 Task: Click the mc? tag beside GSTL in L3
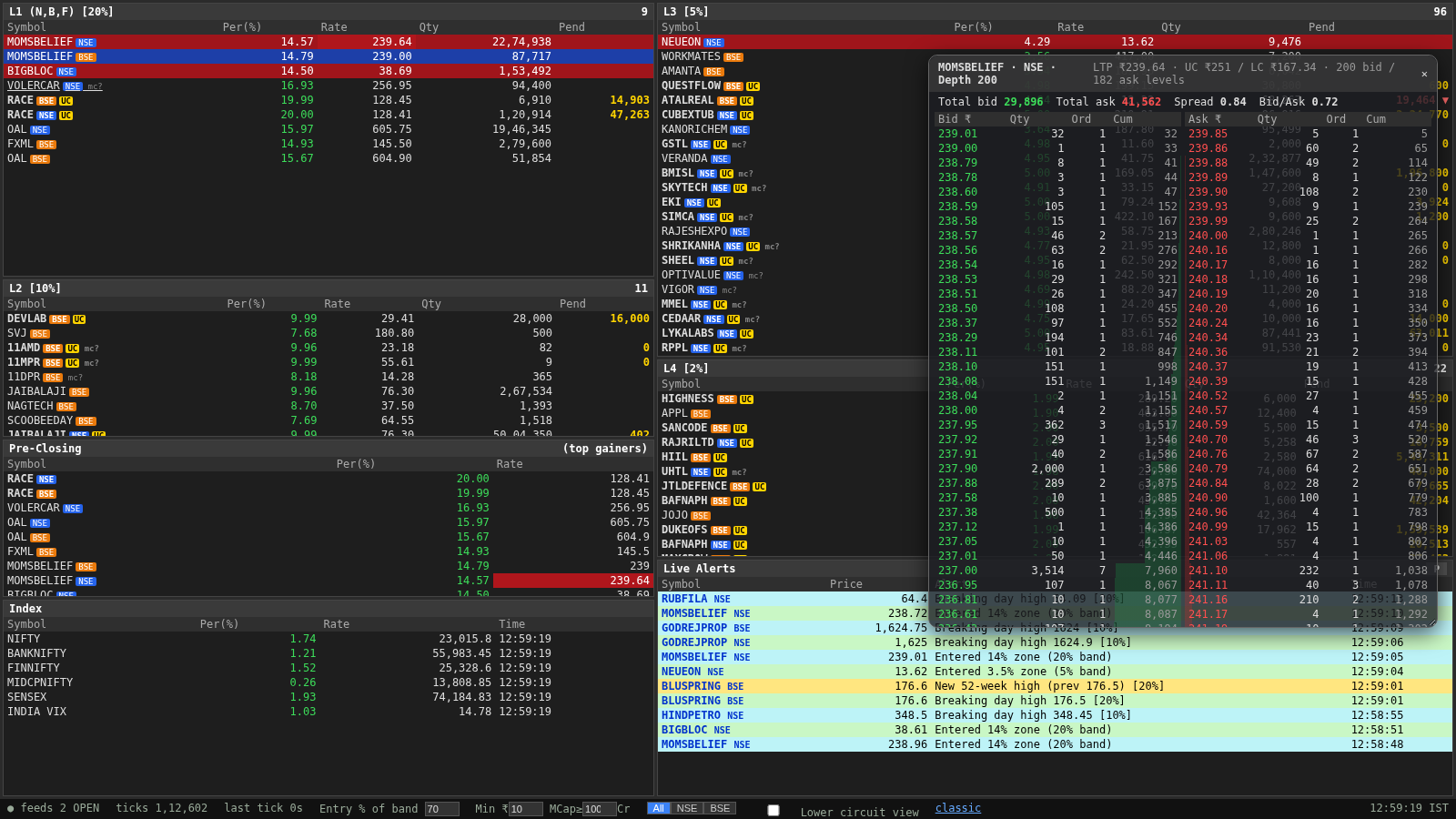[x=739, y=145]
